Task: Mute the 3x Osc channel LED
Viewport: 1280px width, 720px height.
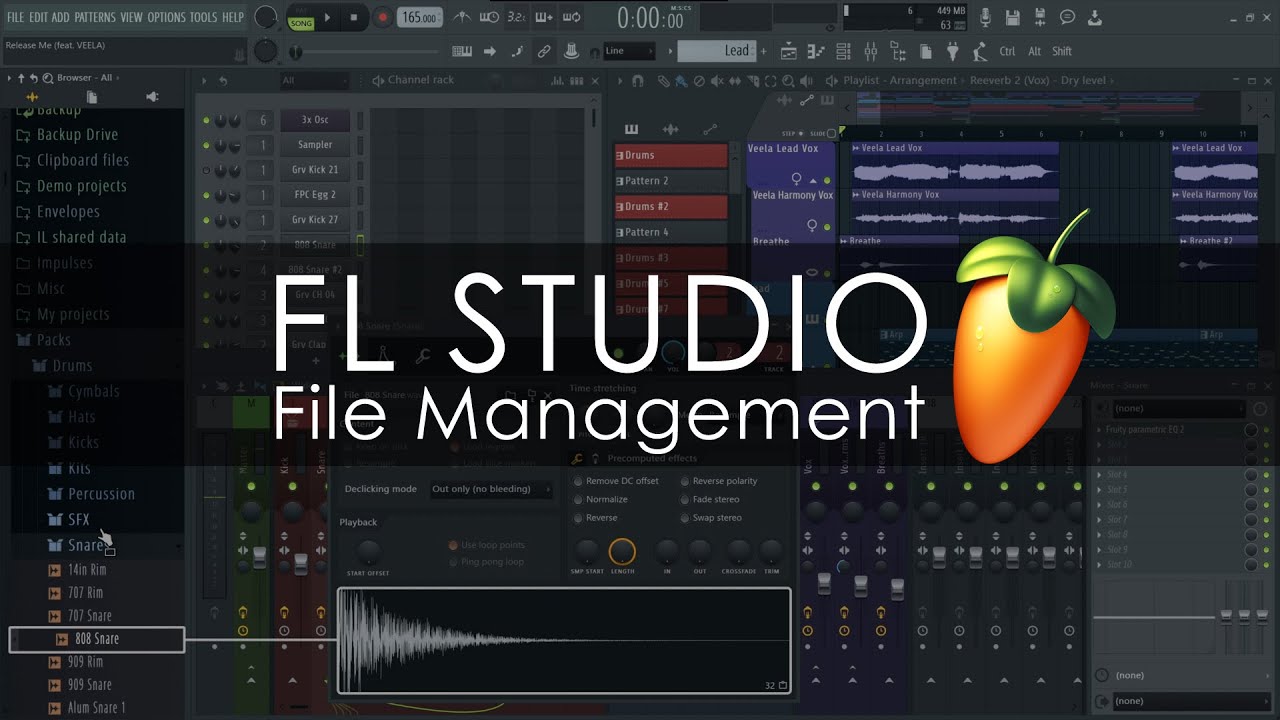Action: click(x=207, y=120)
